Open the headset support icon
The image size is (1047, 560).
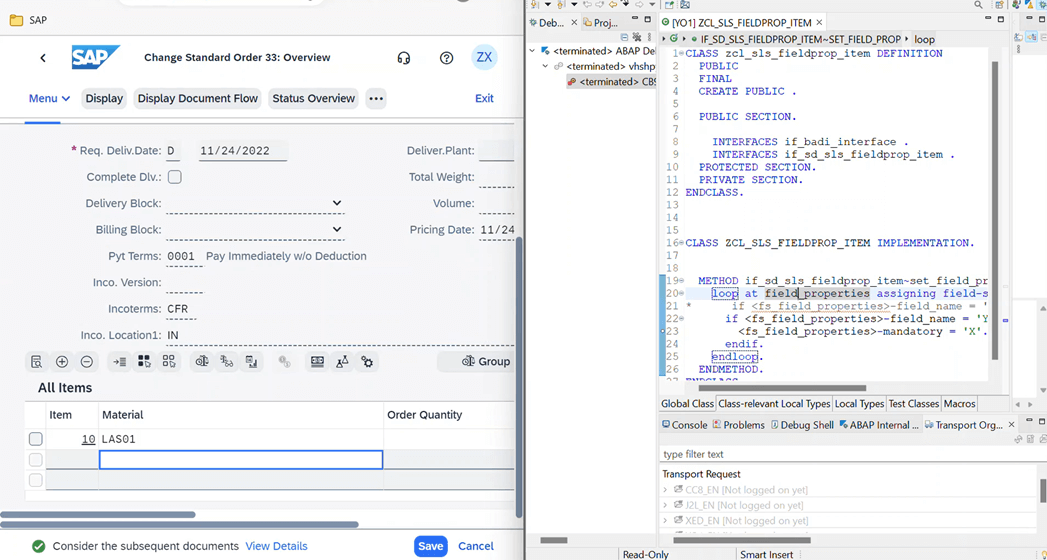[404, 58]
